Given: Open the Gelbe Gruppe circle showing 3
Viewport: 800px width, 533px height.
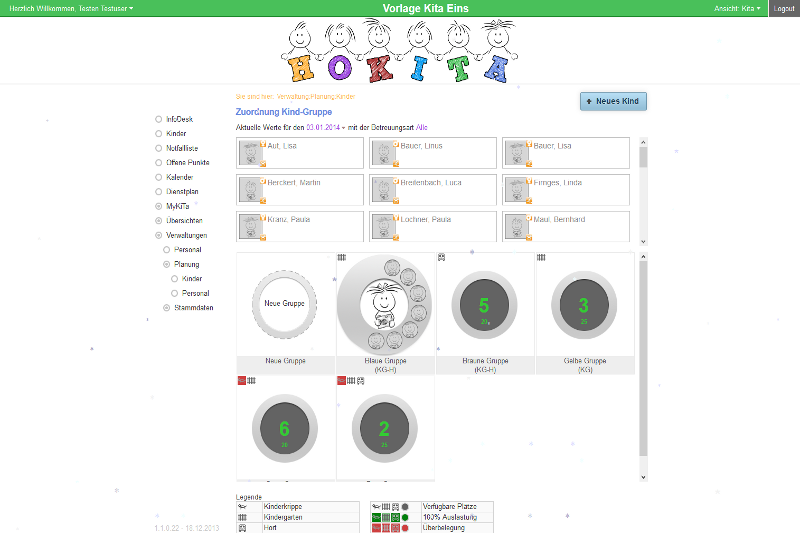Looking at the screenshot, I should click(x=584, y=305).
